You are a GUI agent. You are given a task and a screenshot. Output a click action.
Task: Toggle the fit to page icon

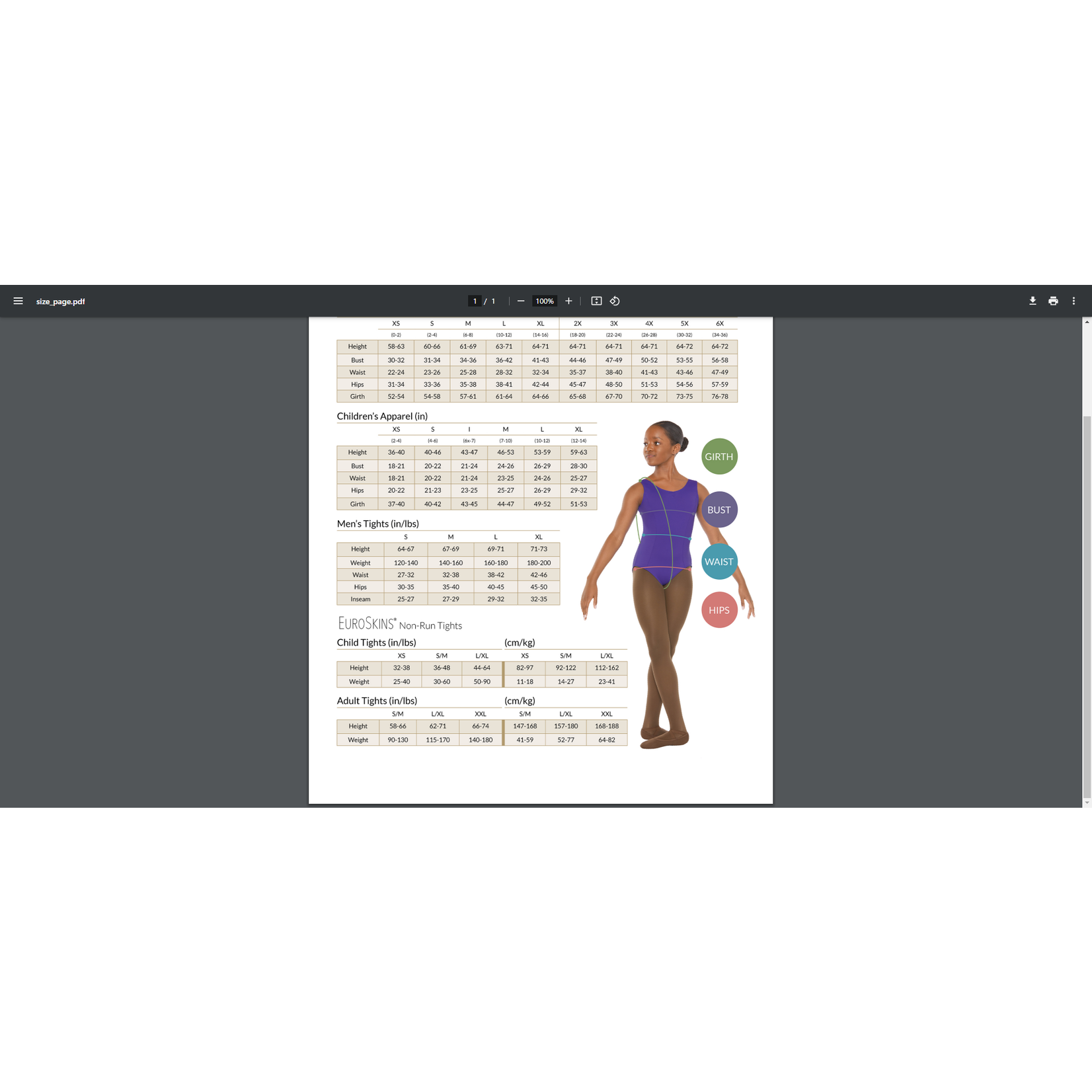pos(596,301)
